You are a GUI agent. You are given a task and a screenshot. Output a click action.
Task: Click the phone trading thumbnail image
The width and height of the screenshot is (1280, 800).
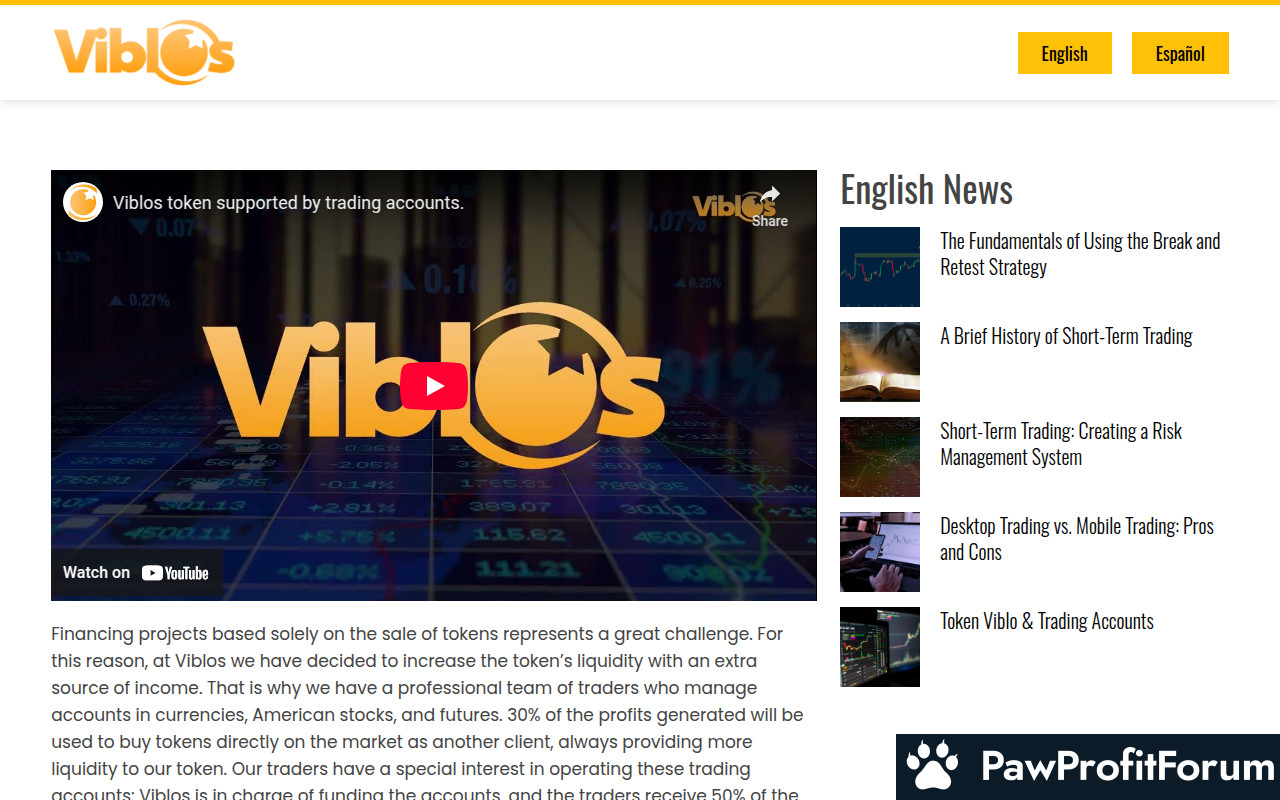880,552
